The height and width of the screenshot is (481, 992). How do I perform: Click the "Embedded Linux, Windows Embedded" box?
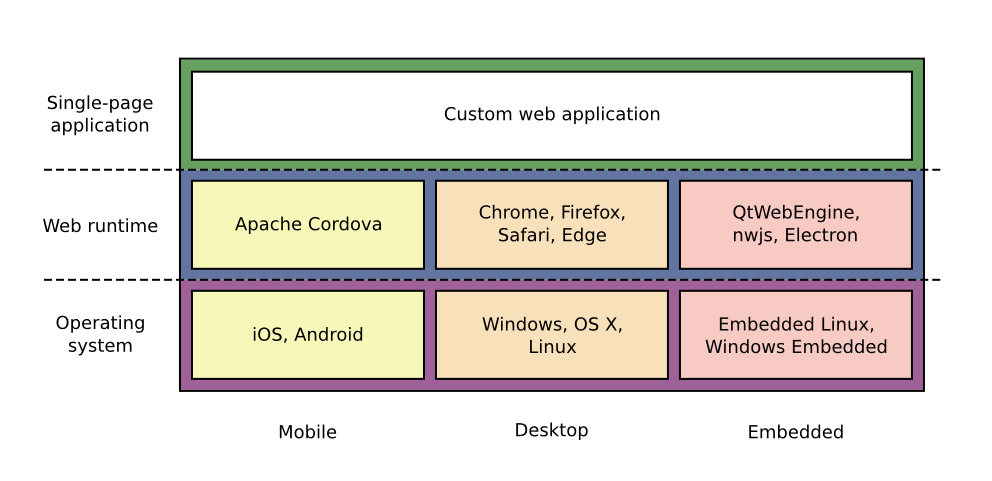(796, 335)
